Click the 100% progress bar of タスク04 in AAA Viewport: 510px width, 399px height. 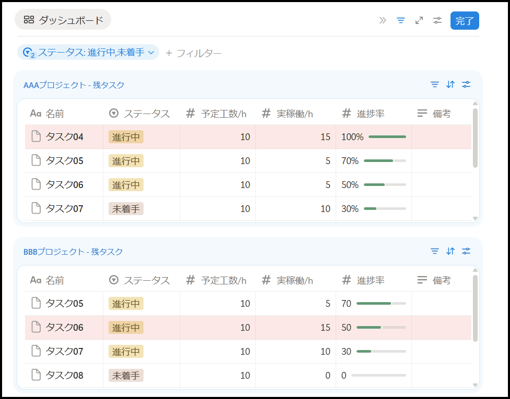point(387,137)
